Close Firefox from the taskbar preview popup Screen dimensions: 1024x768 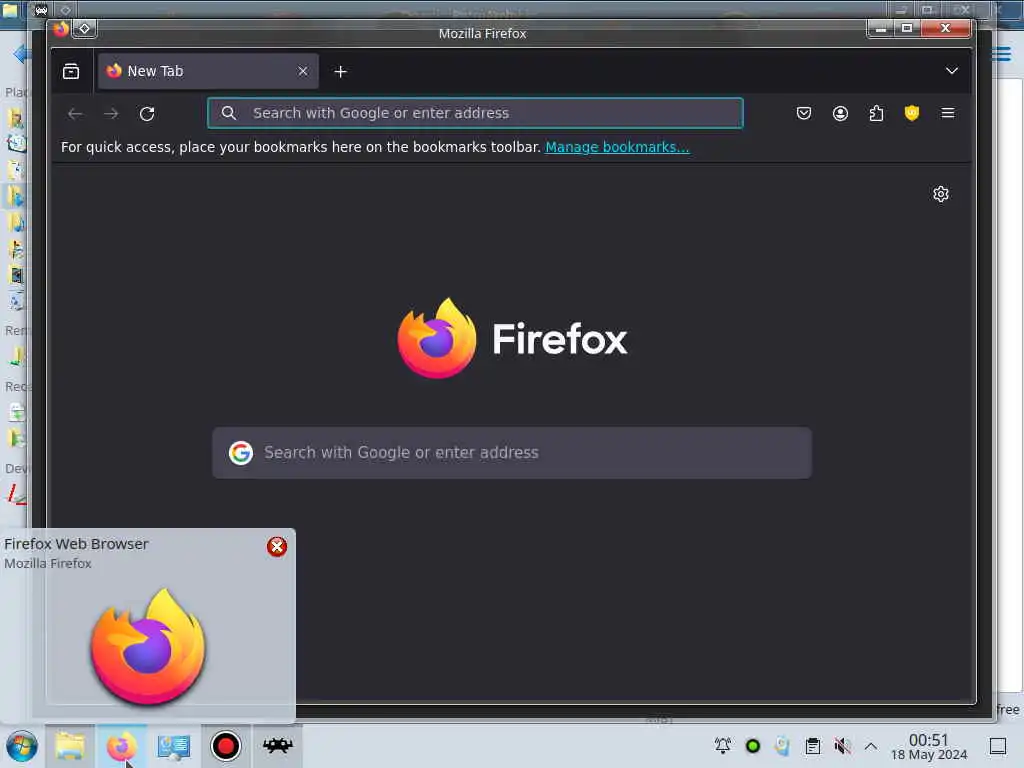(277, 547)
